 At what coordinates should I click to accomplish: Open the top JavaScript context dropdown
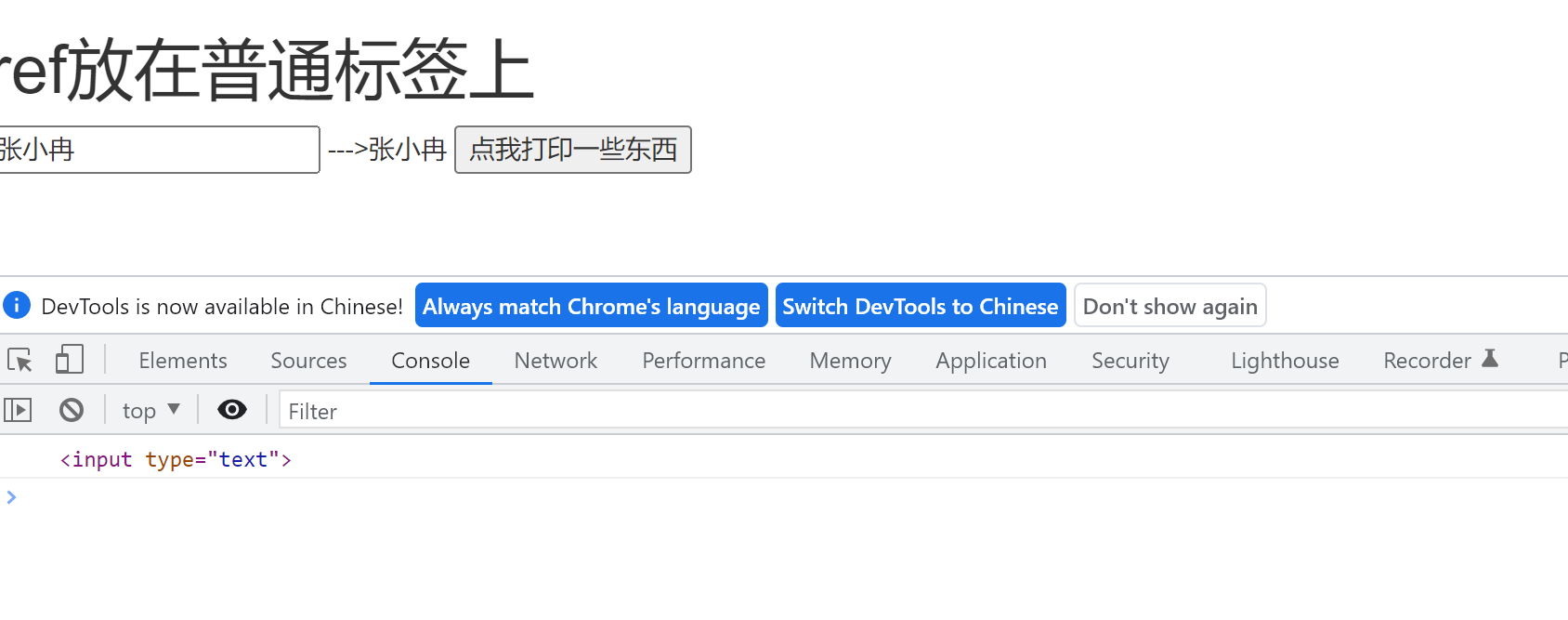click(x=150, y=410)
